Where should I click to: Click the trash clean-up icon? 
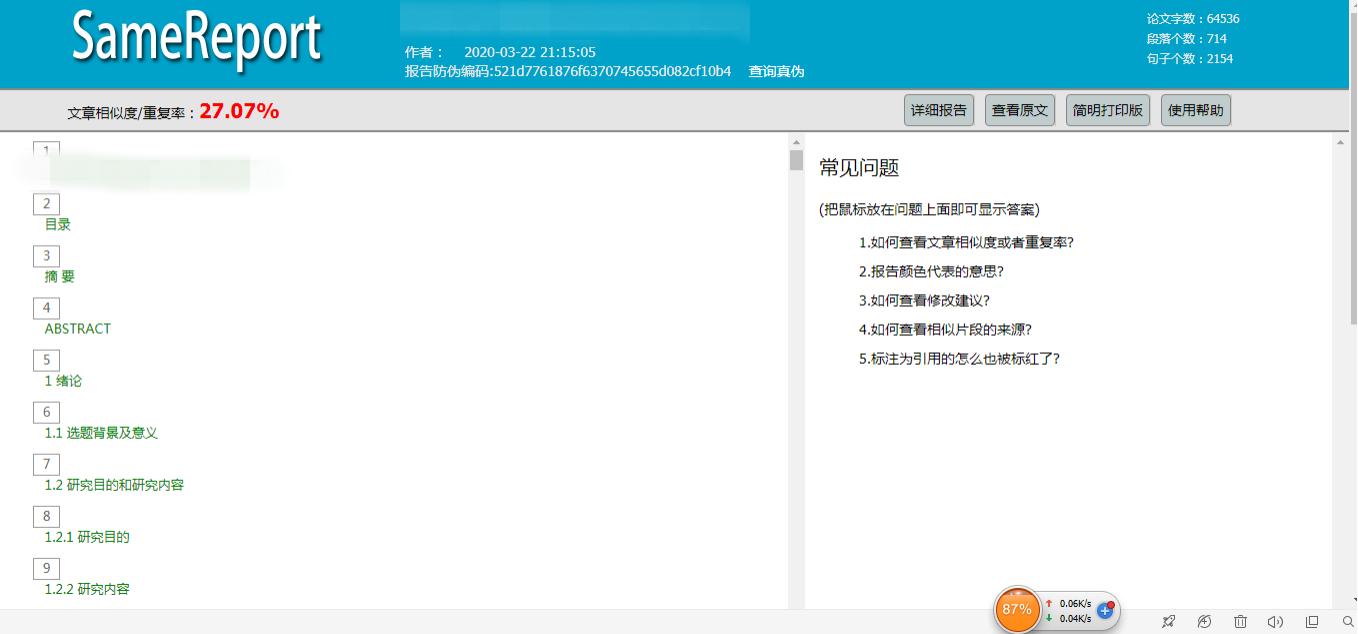pos(1240,621)
